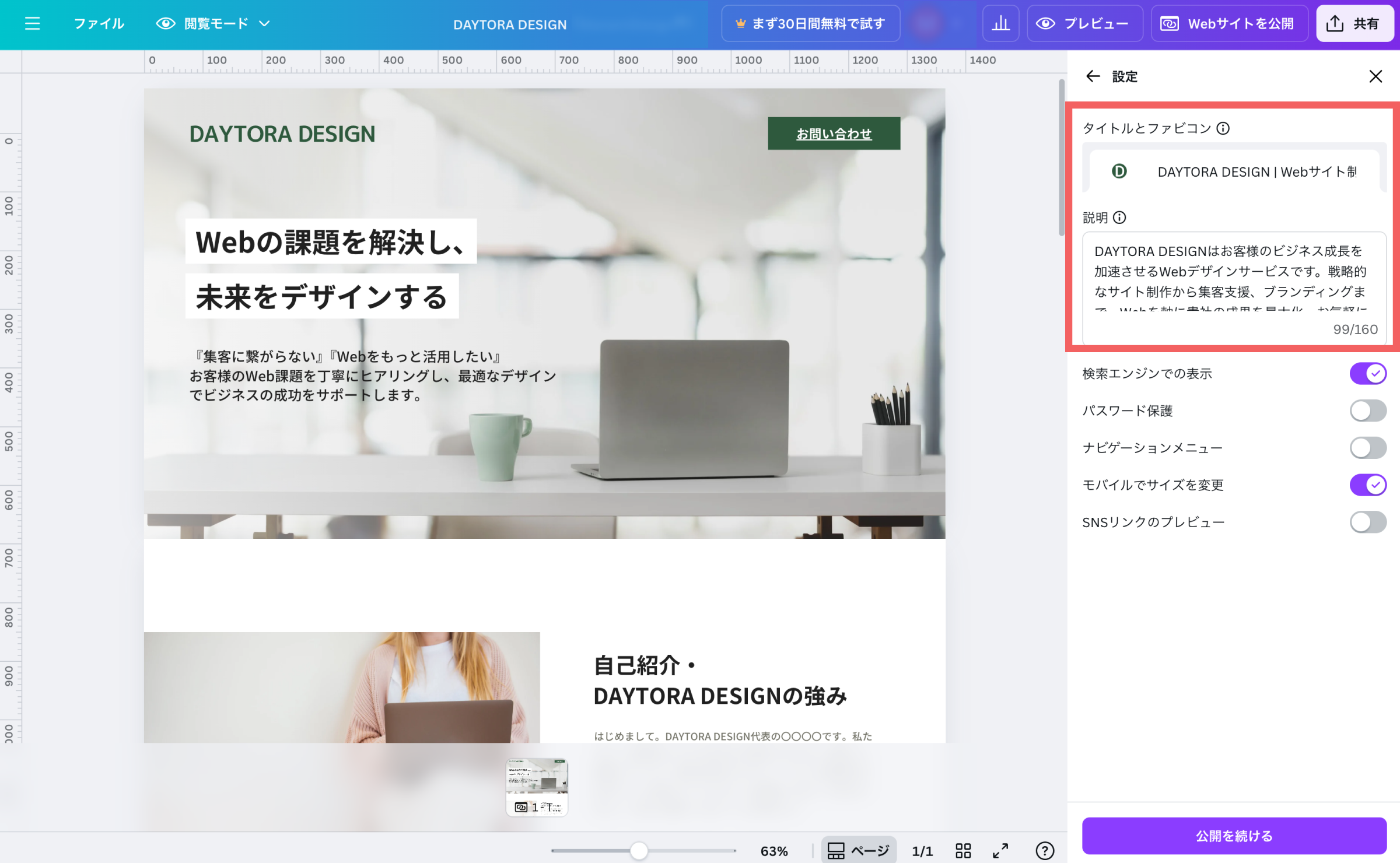The width and height of the screenshot is (1400, 863).
Task: Click the eye icon in 閲覧モード
Action: [x=166, y=23]
